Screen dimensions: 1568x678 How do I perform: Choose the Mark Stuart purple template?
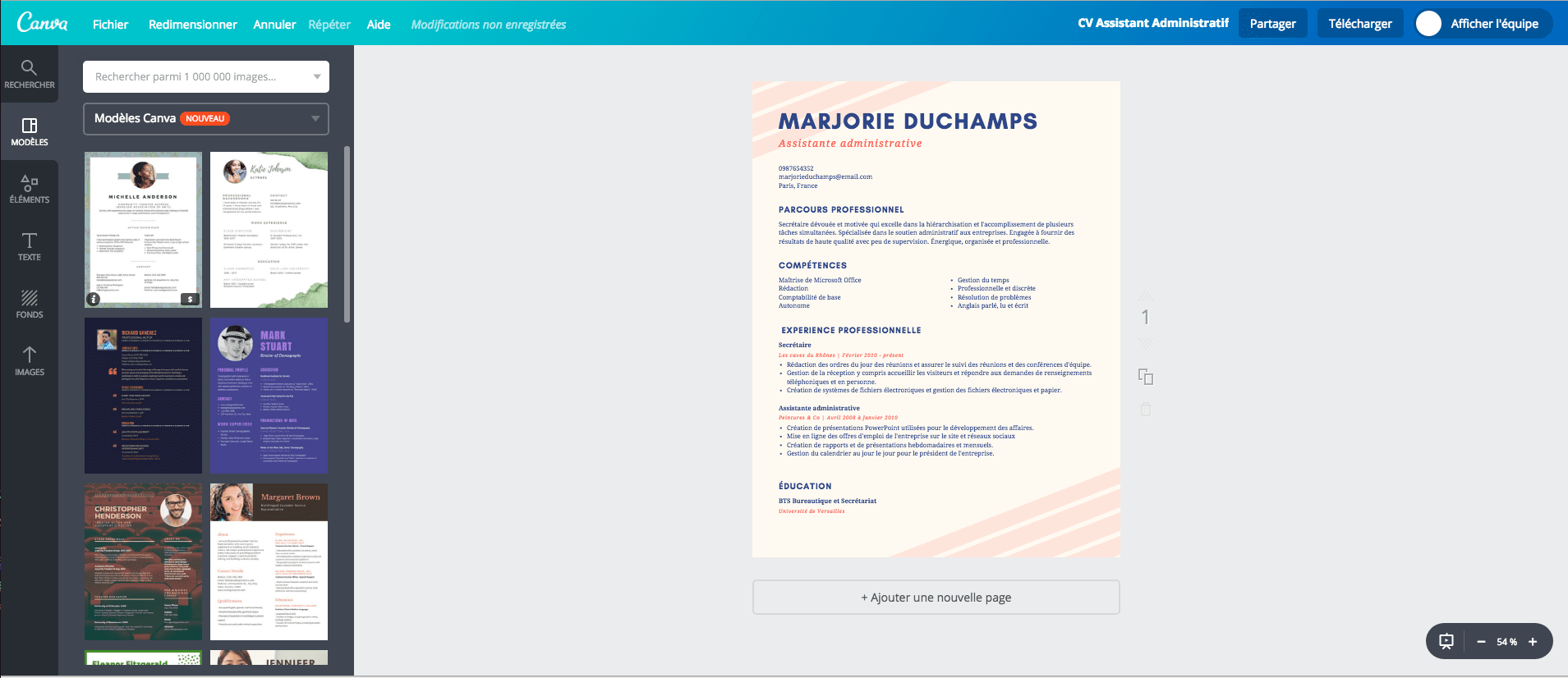[x=269, y=396]
